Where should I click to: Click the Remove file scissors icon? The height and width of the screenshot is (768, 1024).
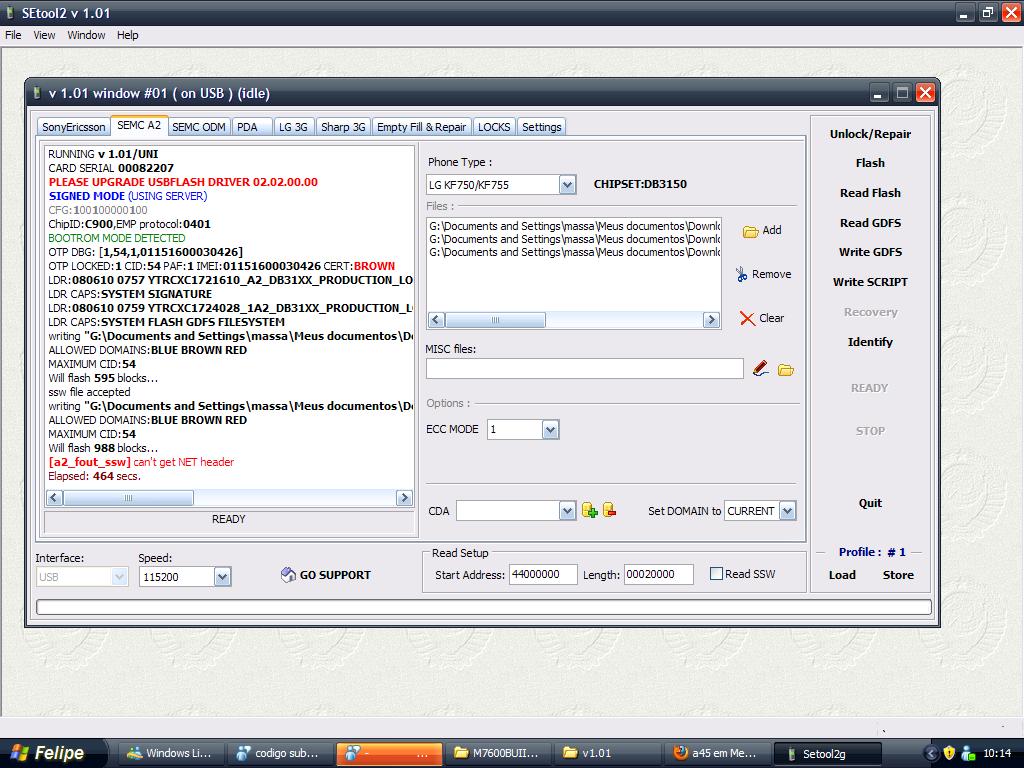point(741,274)
